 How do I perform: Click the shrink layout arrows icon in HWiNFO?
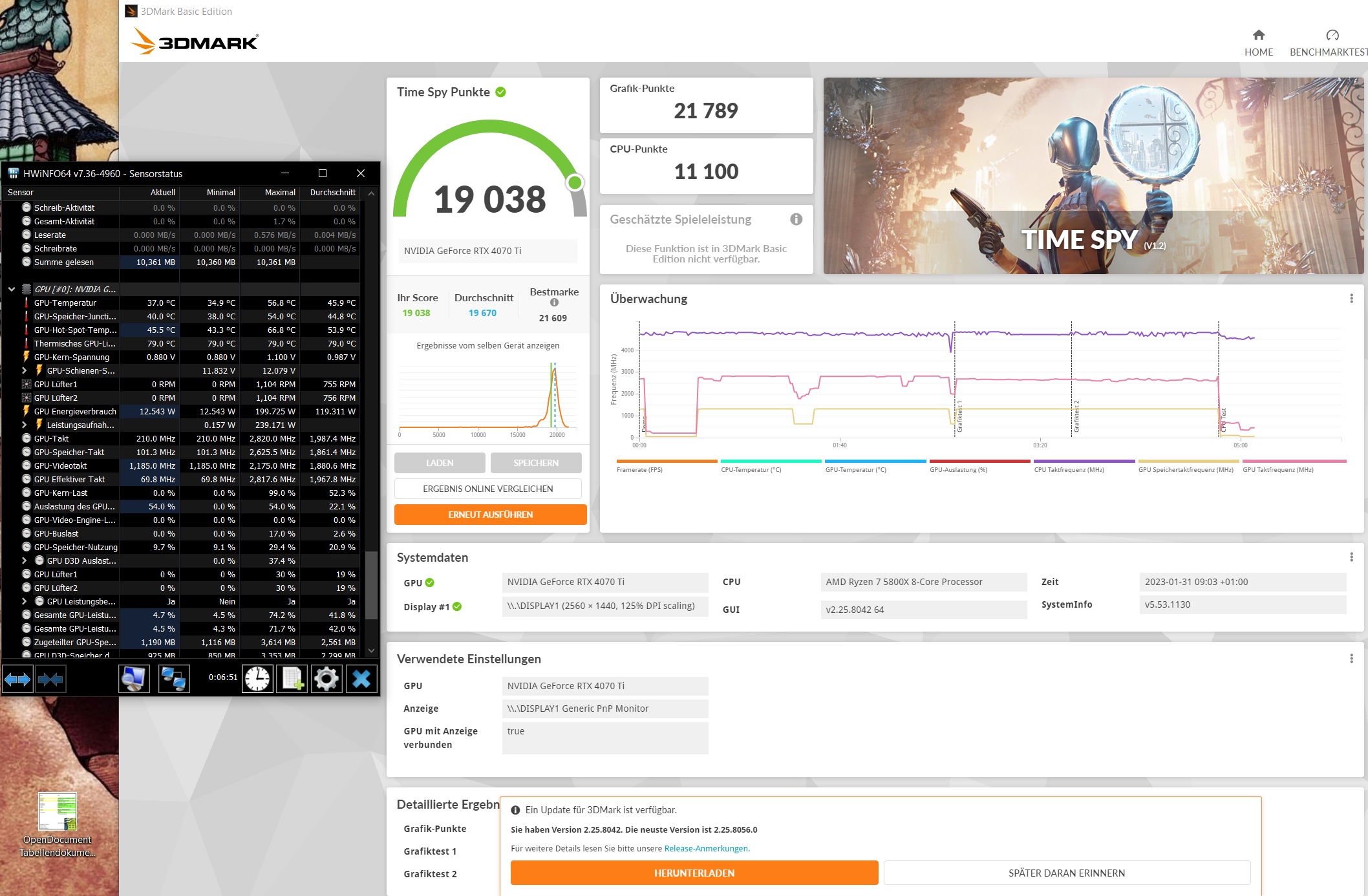50,679
